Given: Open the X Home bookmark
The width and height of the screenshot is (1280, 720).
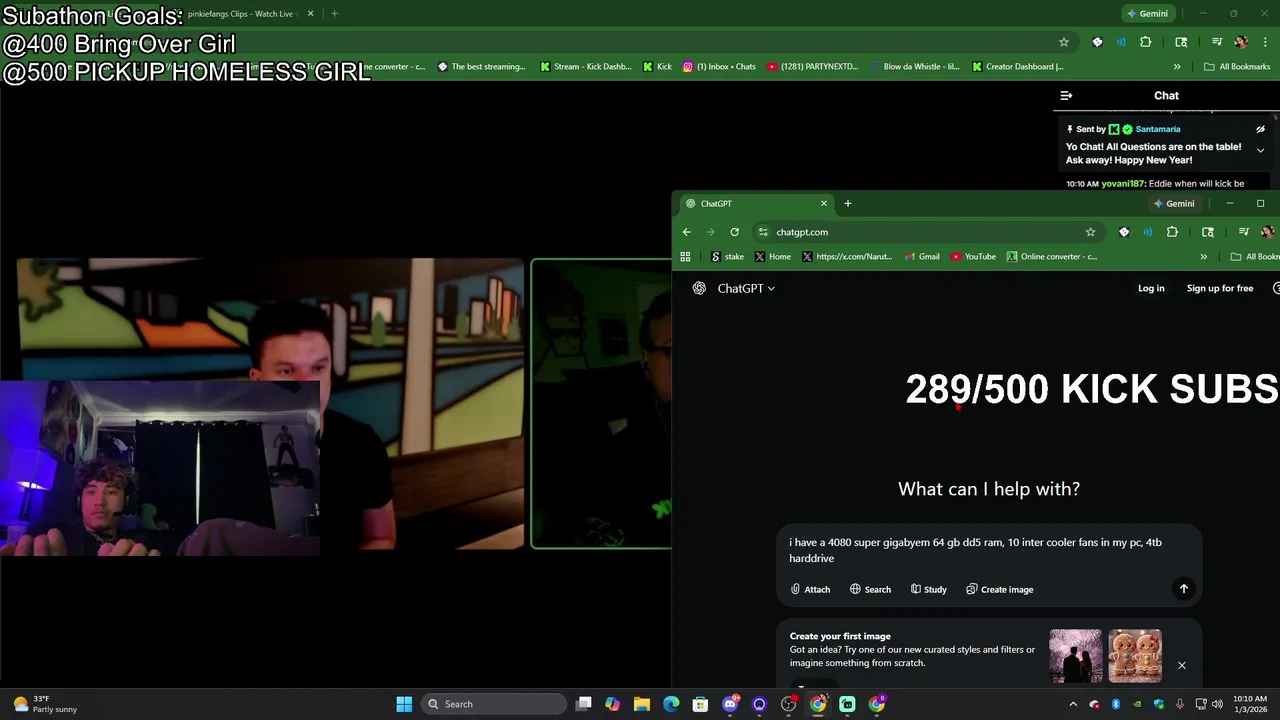Looking at the screenshot, I should coord(773,257).
